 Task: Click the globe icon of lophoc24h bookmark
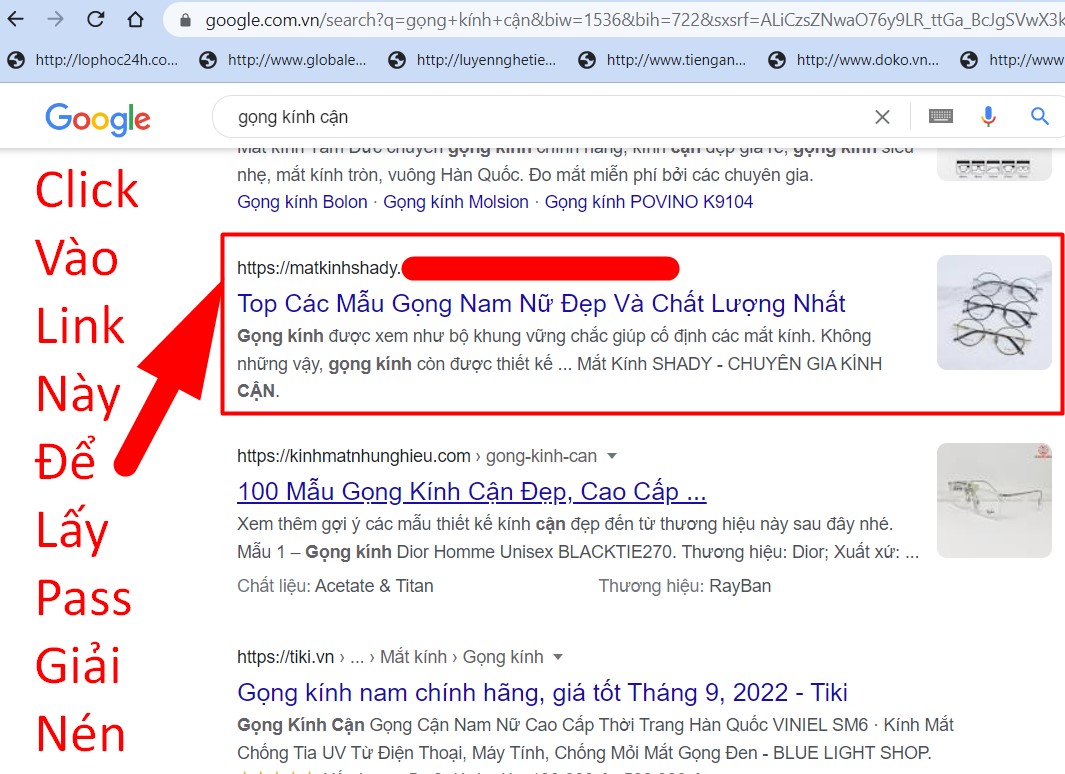16,60
